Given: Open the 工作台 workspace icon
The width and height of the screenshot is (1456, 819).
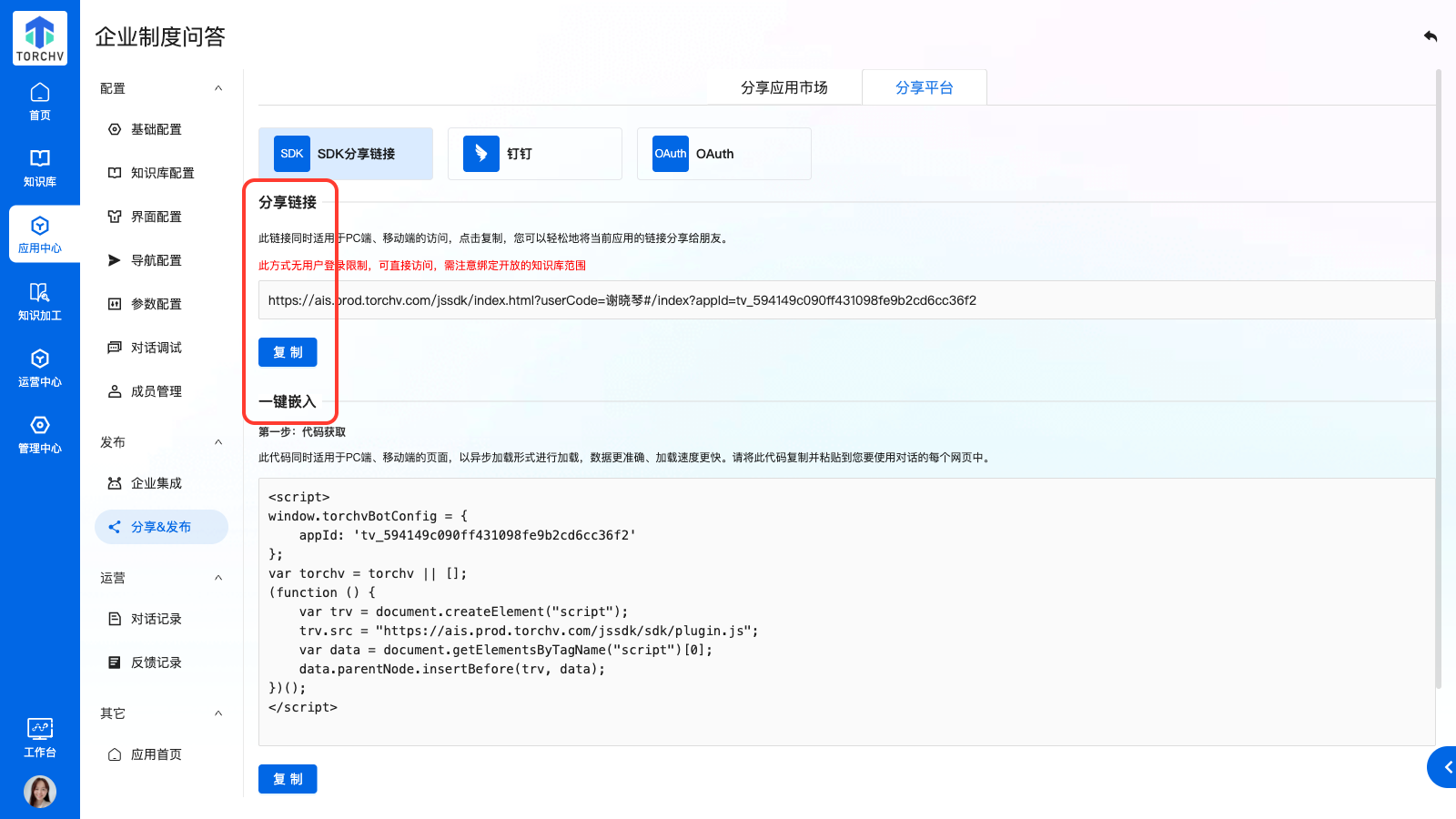Looking at the screenshot, I should tap(40, 737).
